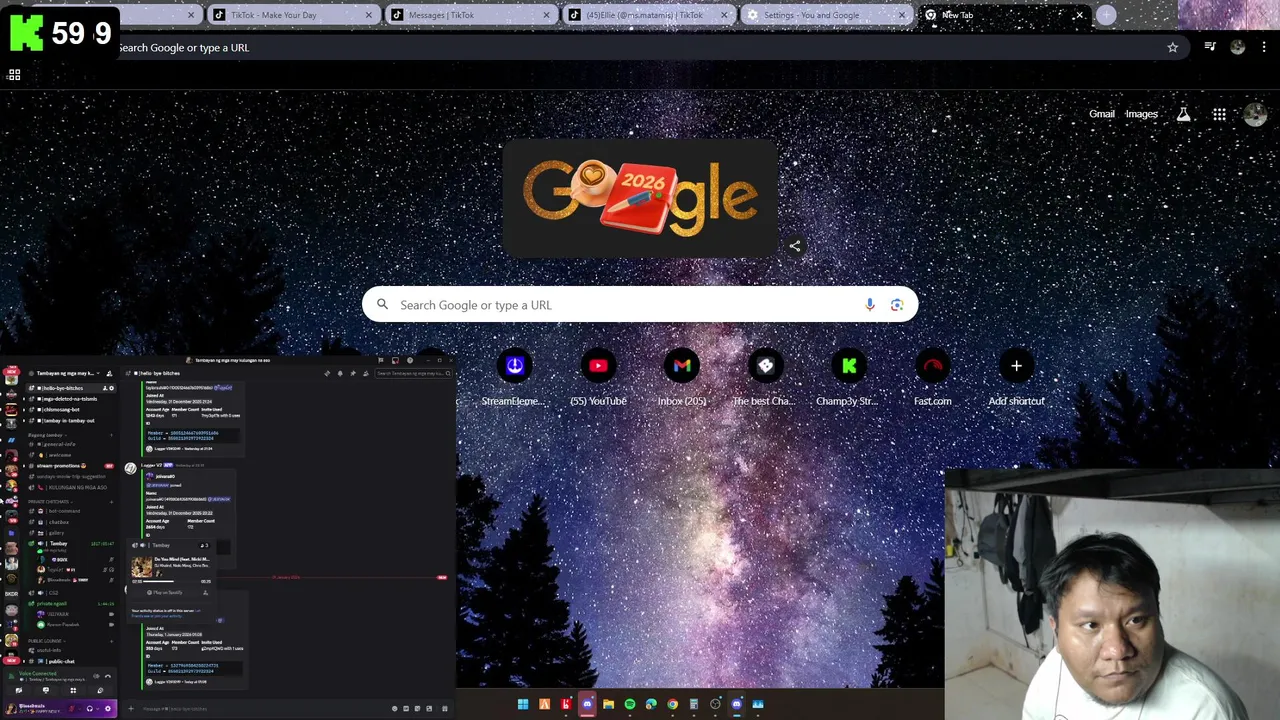Open Google account avatar on New Tab page
The image size is (1280, 720).
click(1255, 114)
